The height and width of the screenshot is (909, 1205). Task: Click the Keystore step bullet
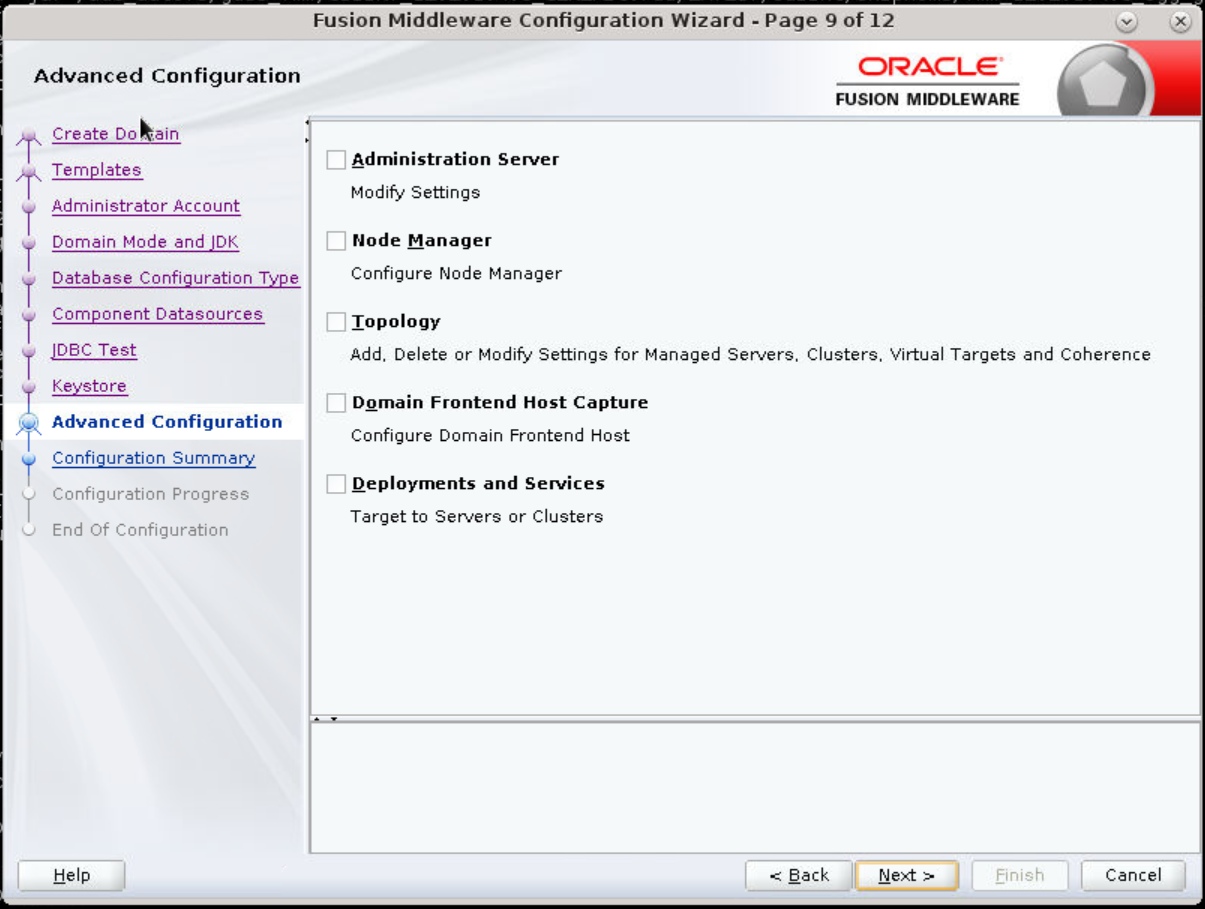29,387
